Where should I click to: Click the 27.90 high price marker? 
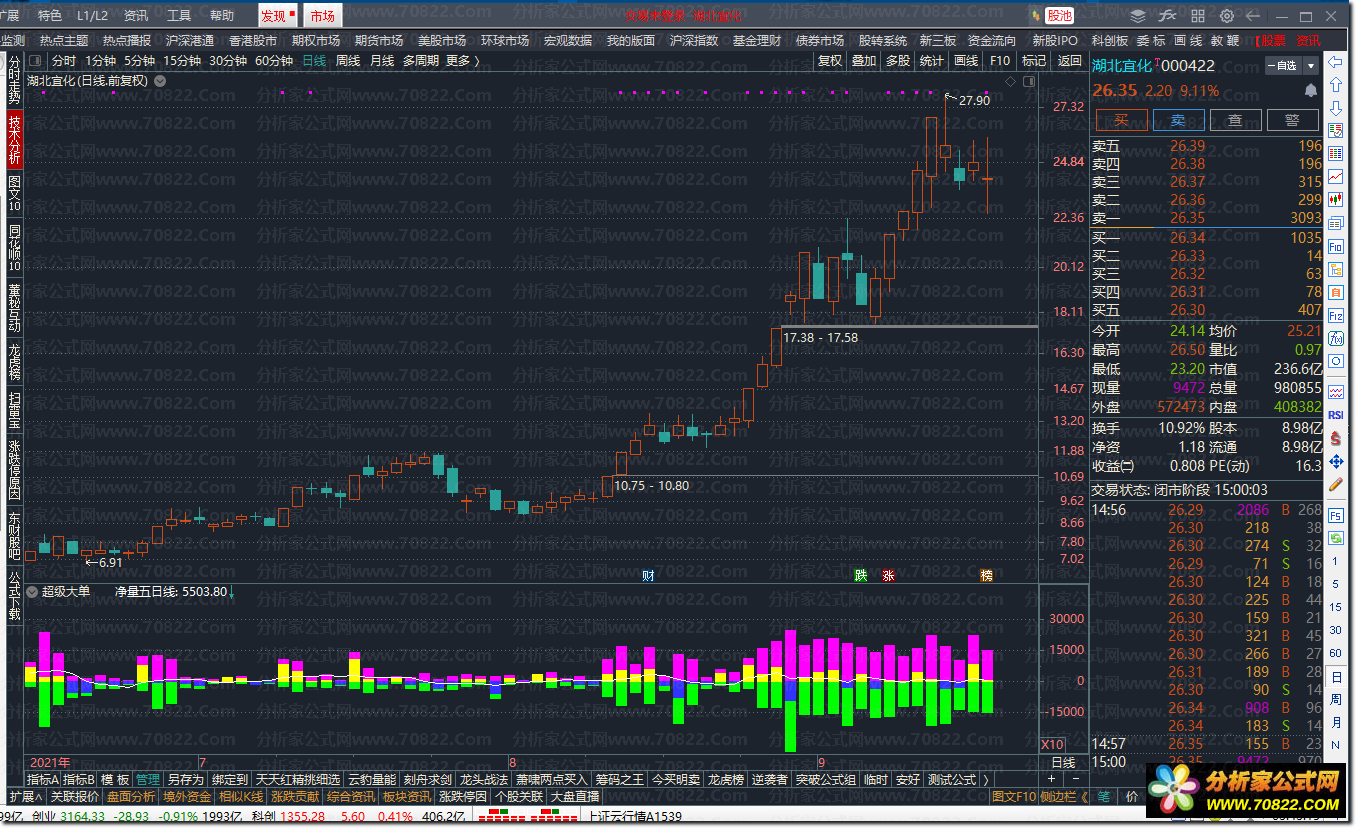pyautogui.click(x=973, y=100)
